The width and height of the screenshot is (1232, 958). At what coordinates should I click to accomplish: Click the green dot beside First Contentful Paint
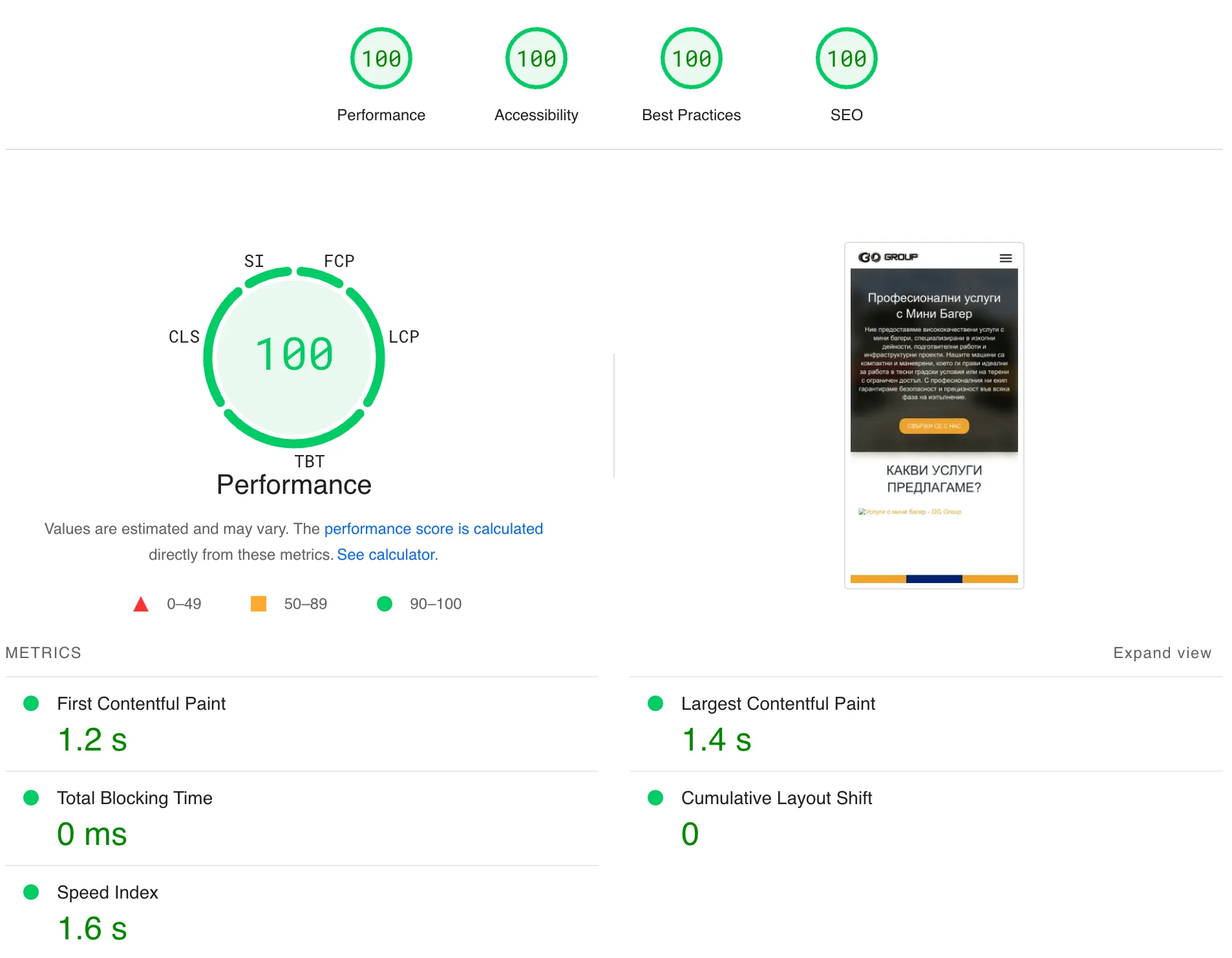click(x=30, y=703)
